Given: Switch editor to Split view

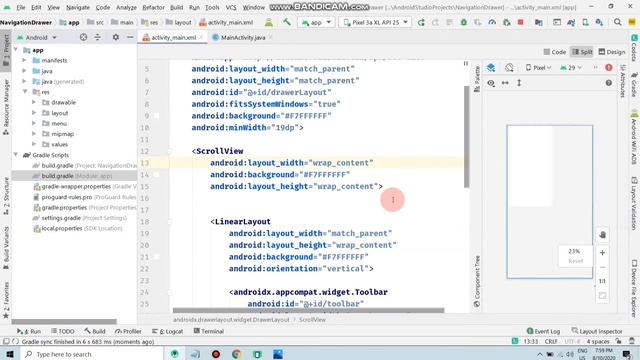Looking at the screenshot, I should [x=582, y=52].
